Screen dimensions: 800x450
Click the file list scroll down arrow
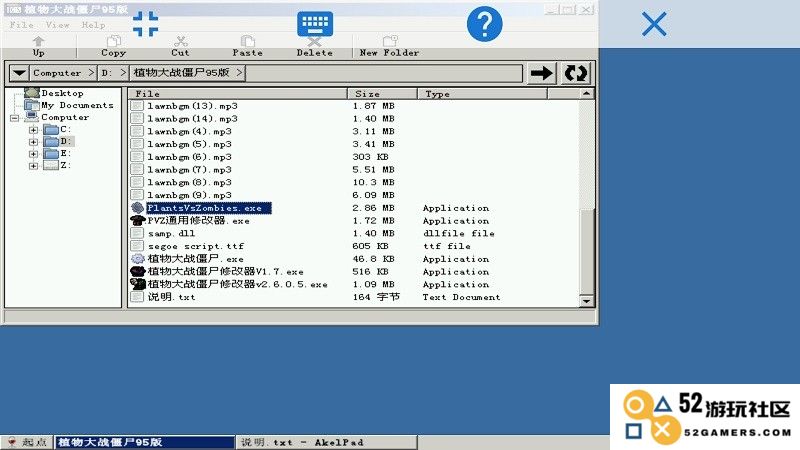587,302
